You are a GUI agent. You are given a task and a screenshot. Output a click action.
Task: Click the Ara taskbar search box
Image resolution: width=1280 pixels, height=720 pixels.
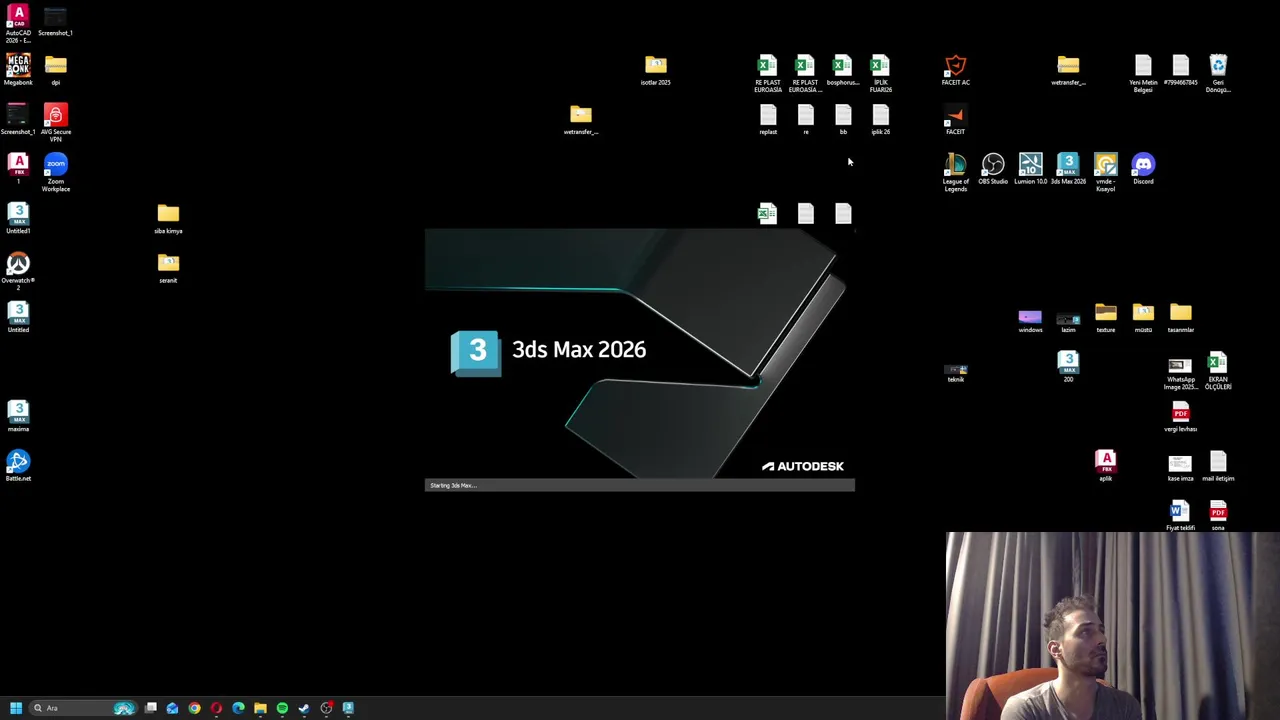84,708
